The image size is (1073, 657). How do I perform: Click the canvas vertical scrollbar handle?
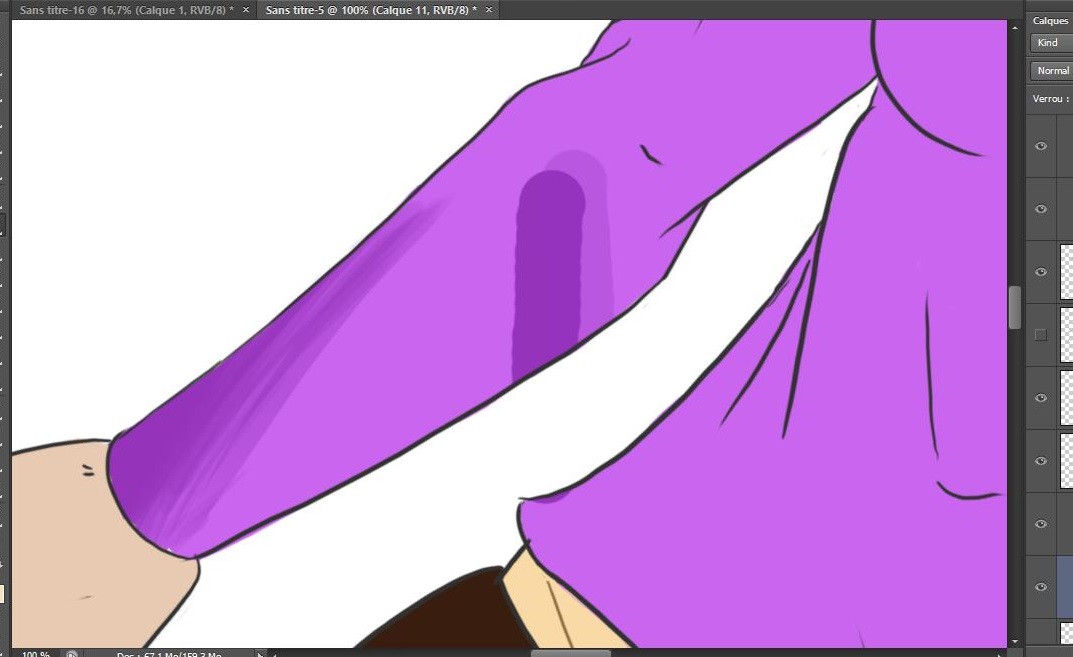pos(1015,307)
